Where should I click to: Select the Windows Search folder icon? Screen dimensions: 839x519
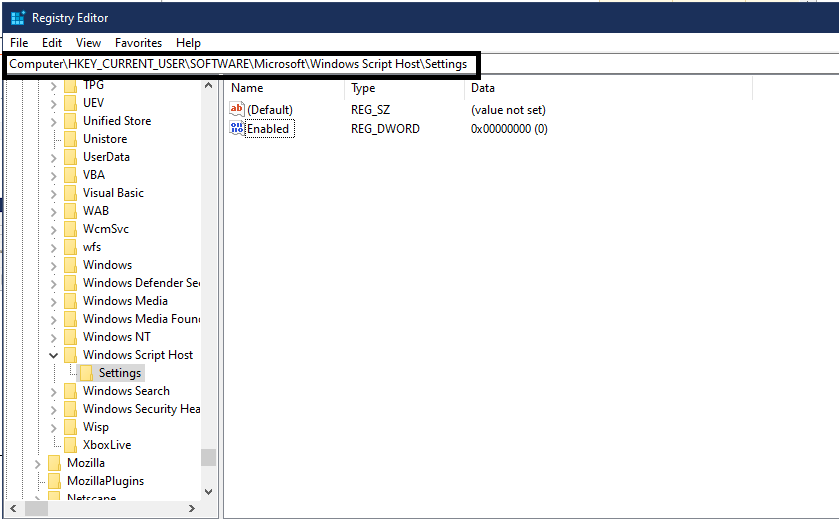pyautogui.click(x=70, y=391)
